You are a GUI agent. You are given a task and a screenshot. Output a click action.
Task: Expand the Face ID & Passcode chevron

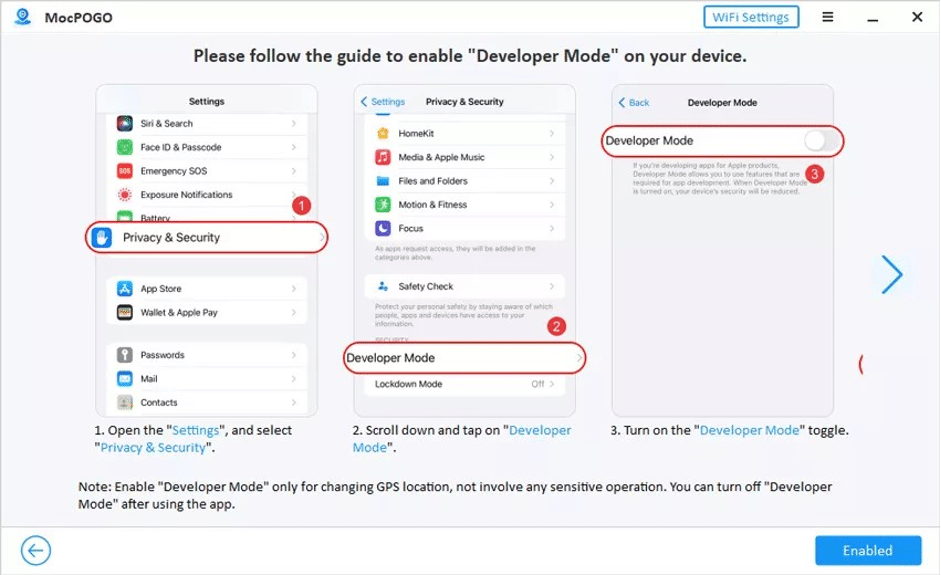coord(294,147)
